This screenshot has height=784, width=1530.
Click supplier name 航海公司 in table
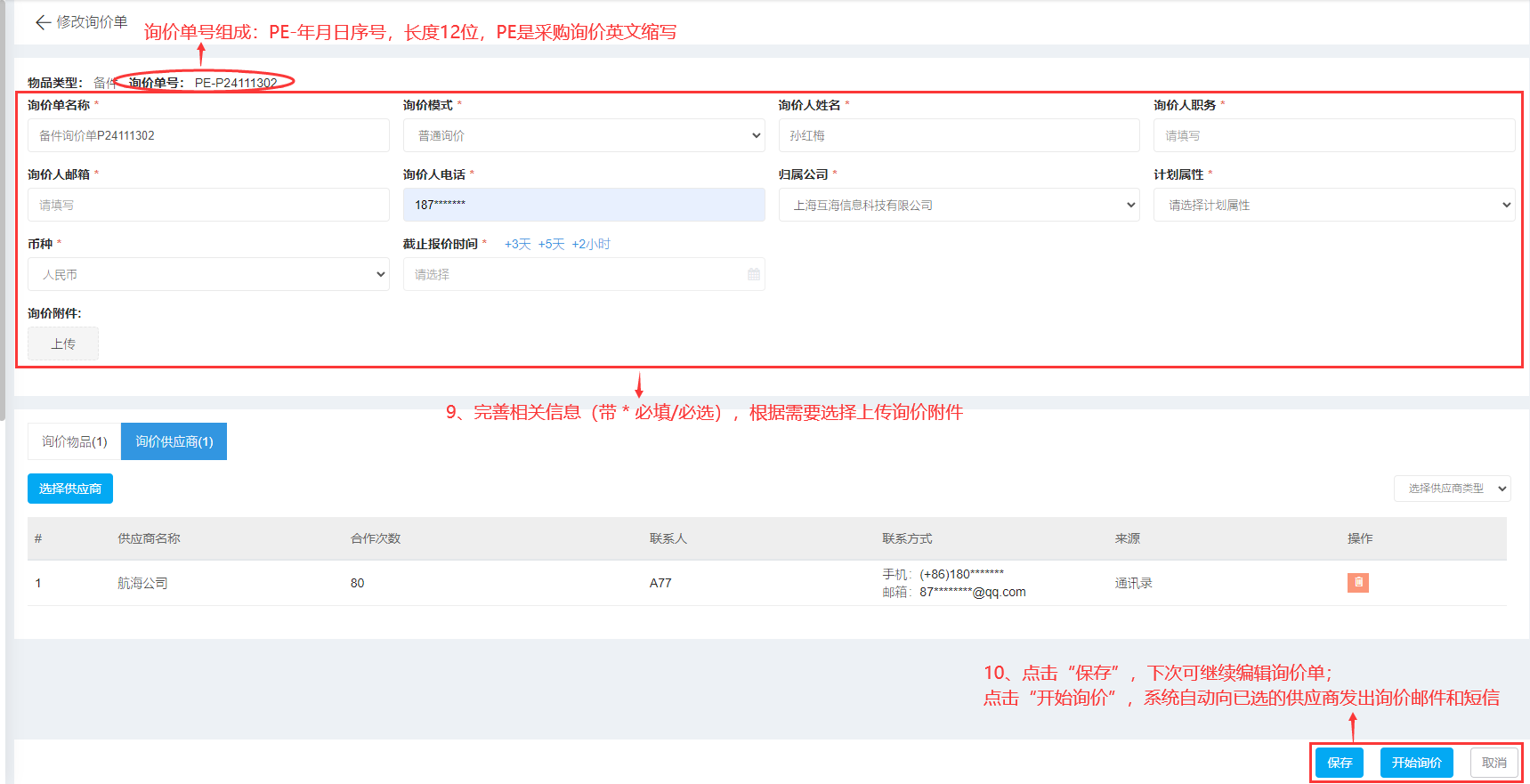(x=142, y=583)
